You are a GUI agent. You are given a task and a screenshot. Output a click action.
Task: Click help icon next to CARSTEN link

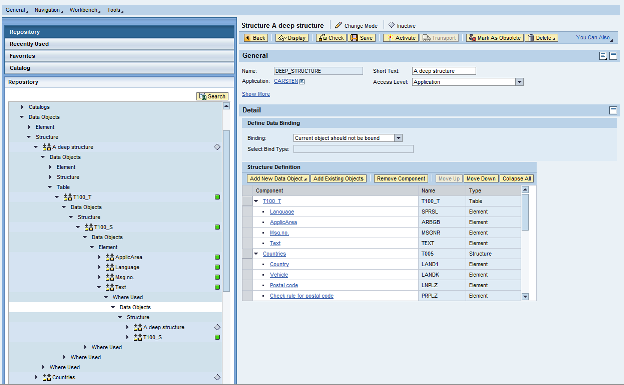[302, 81]
